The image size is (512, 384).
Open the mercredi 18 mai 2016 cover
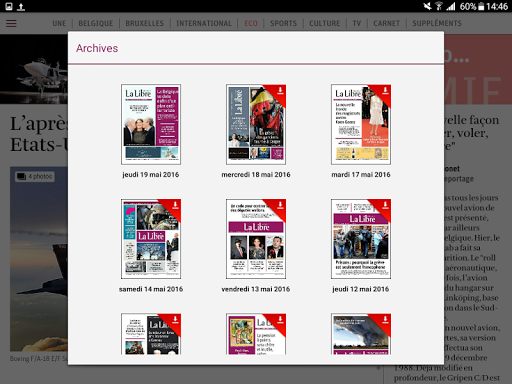coord(256,124)
